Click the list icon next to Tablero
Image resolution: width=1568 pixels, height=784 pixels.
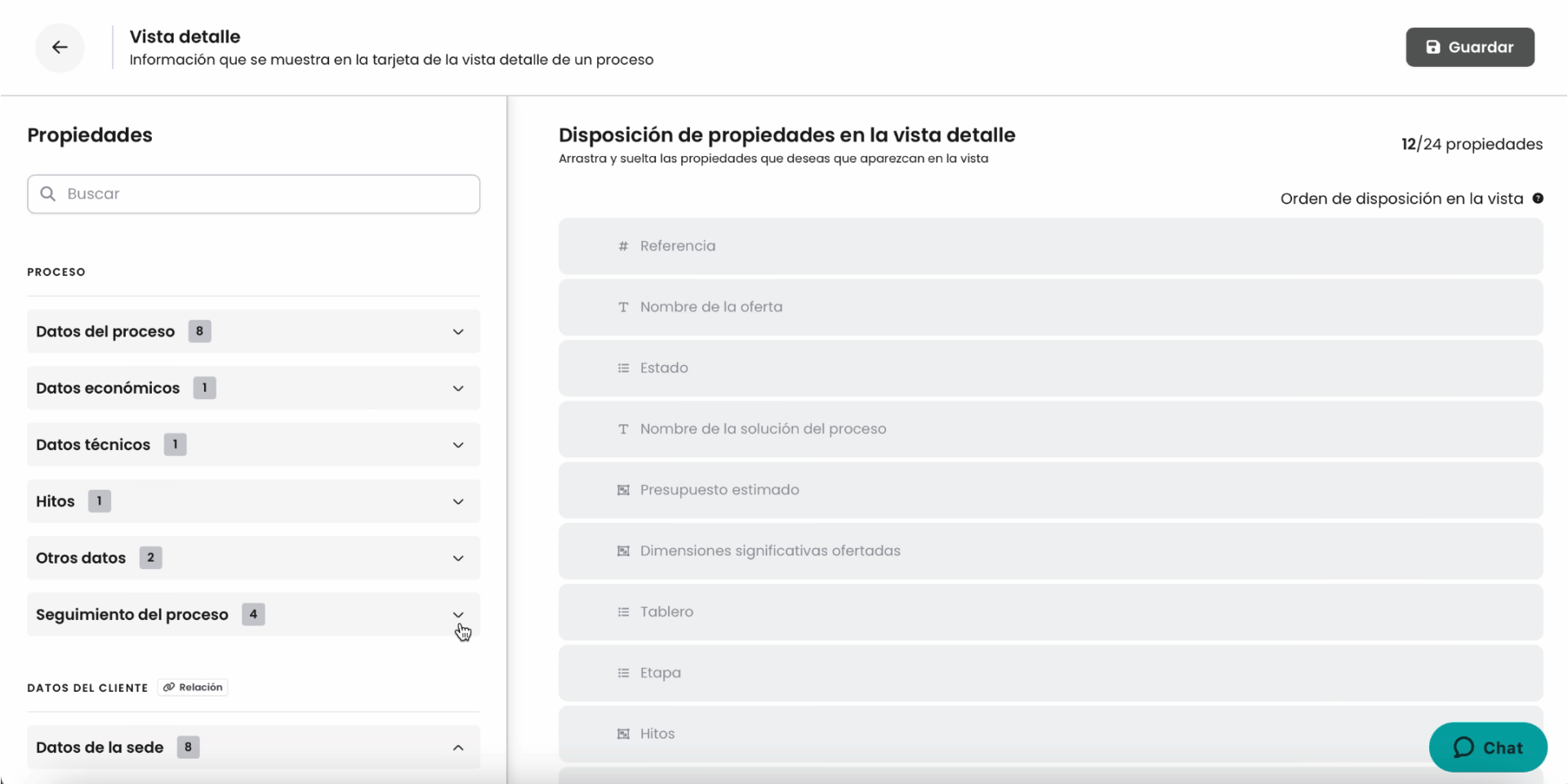(623, 612)
